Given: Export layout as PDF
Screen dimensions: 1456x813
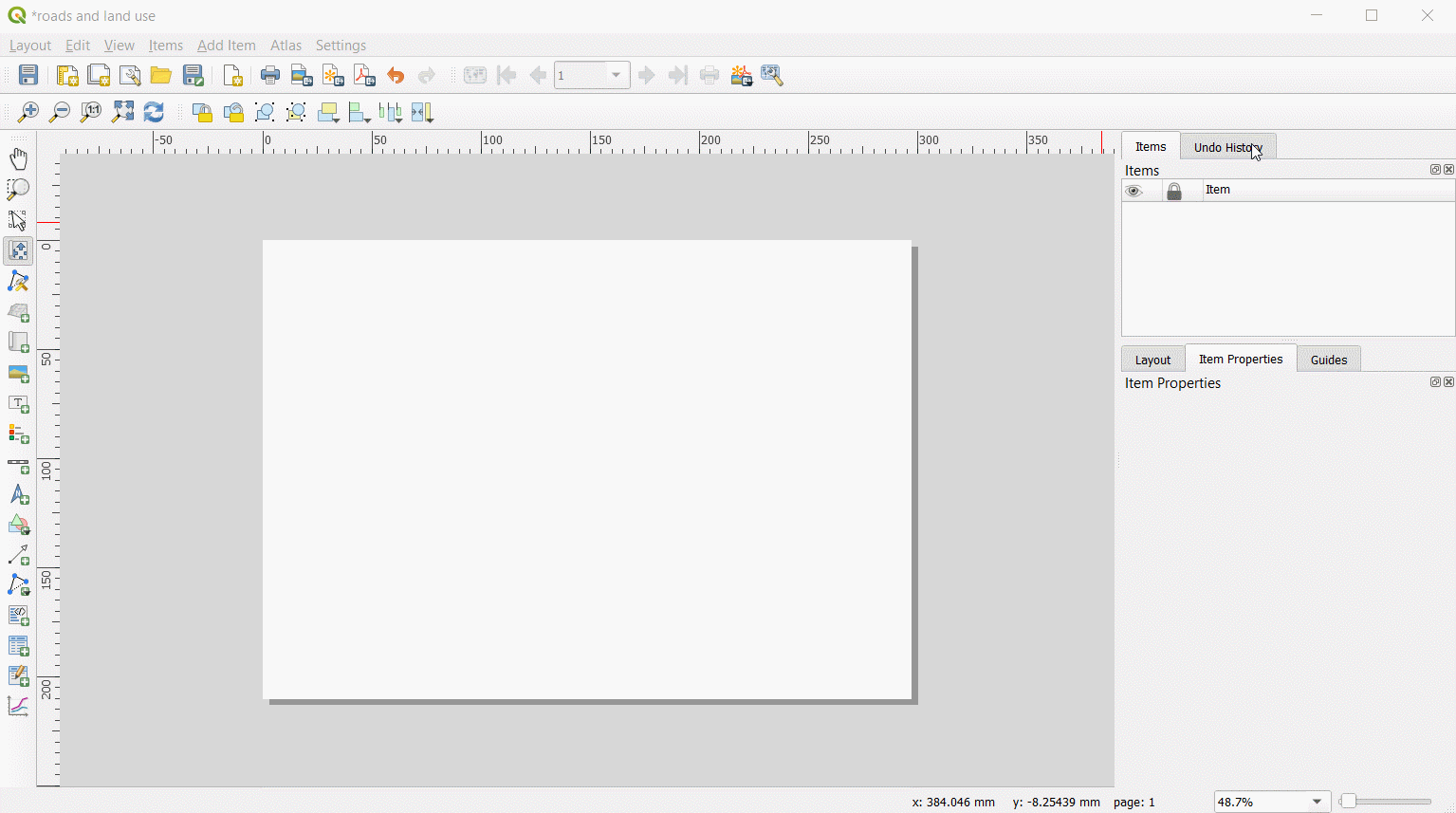Looking at the screenshot, I should tap(364, 76).
